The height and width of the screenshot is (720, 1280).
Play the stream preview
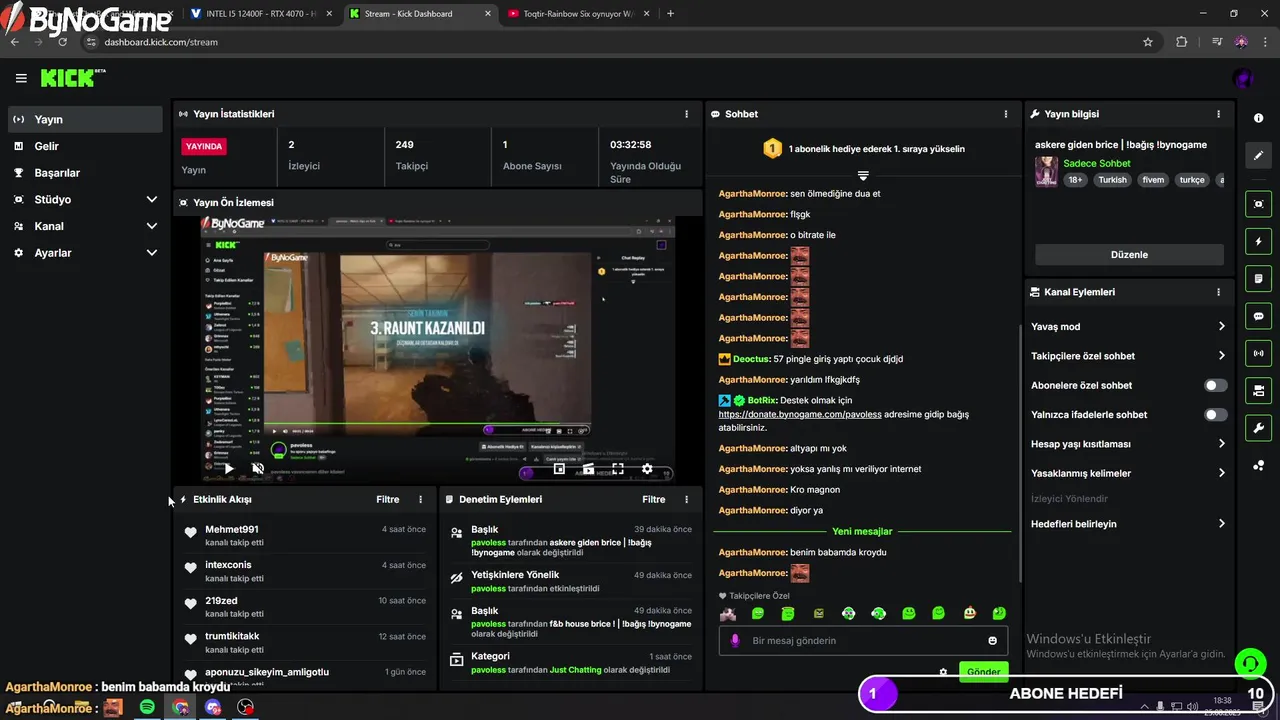(228, 468)
